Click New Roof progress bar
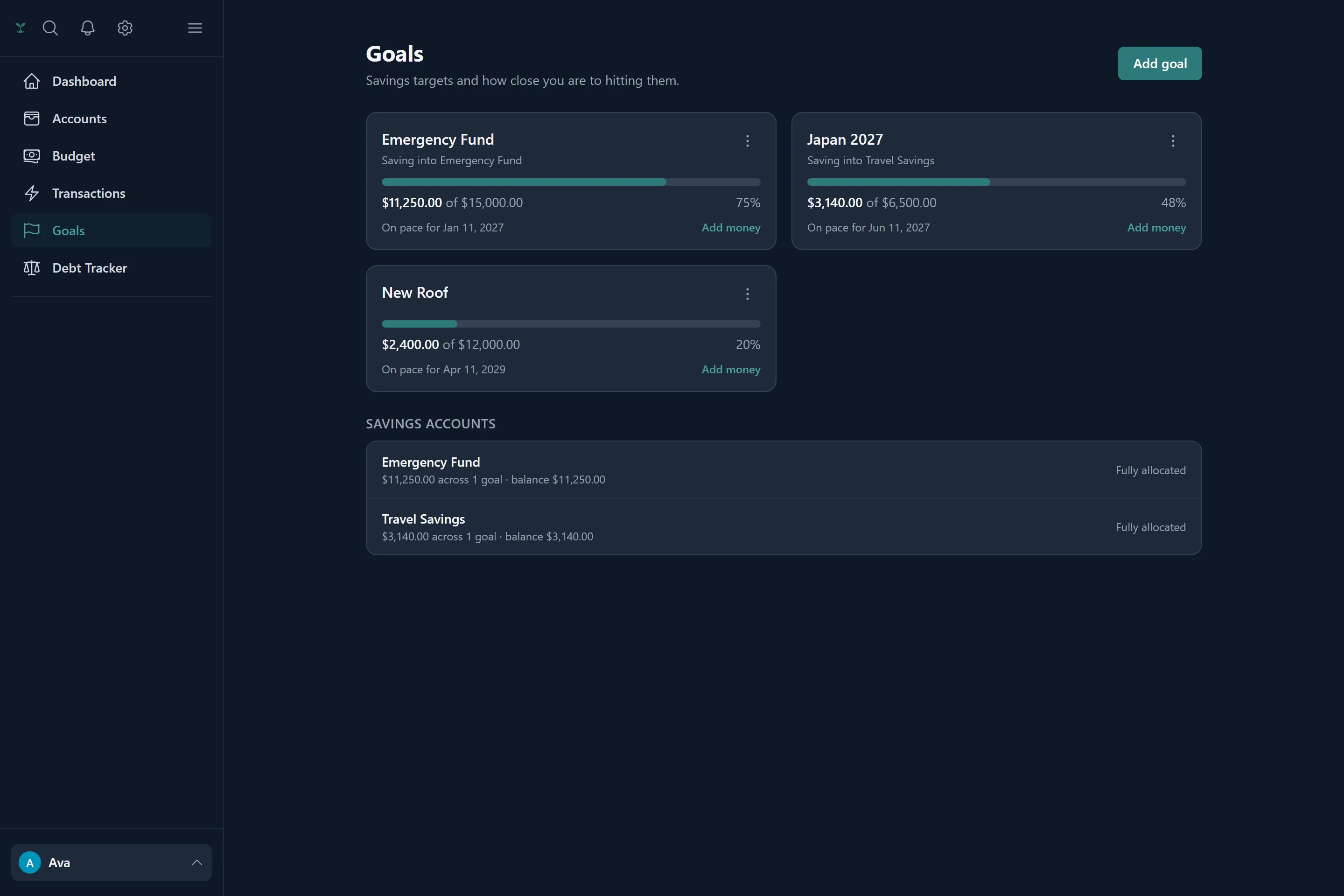 point(571,324)
